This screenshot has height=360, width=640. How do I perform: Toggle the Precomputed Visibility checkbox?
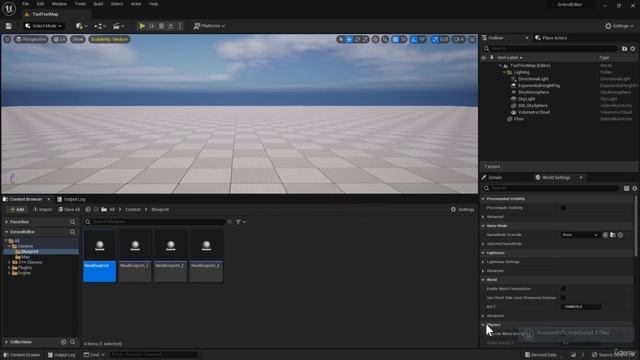563,208
